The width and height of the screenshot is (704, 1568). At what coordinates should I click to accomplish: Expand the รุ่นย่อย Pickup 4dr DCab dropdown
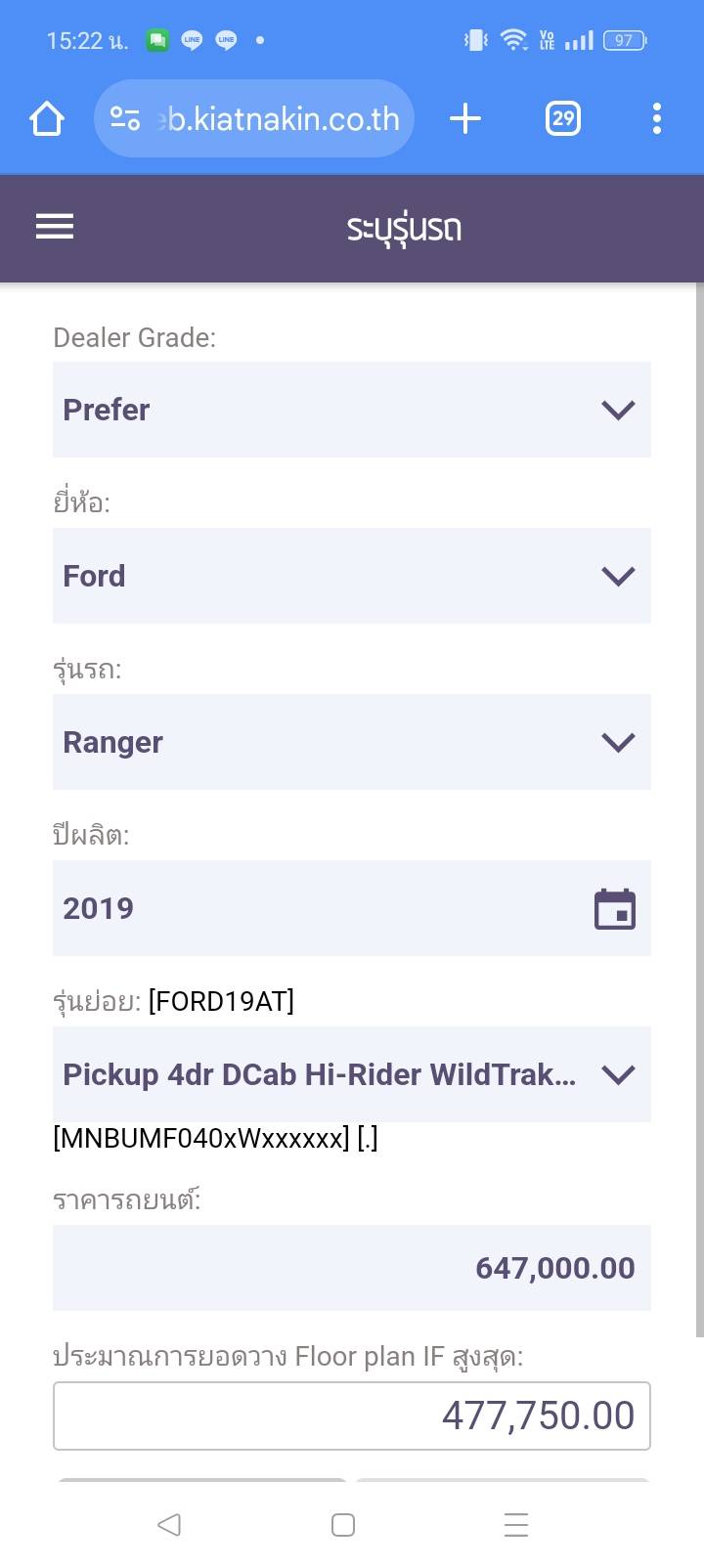(x=352, y=1074)
